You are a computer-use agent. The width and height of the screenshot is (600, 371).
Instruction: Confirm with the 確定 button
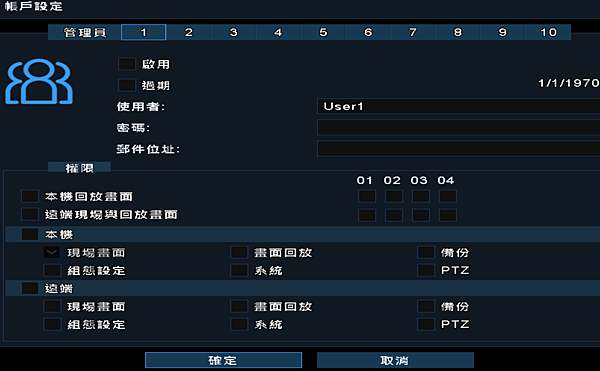click(x=223, y=360)
